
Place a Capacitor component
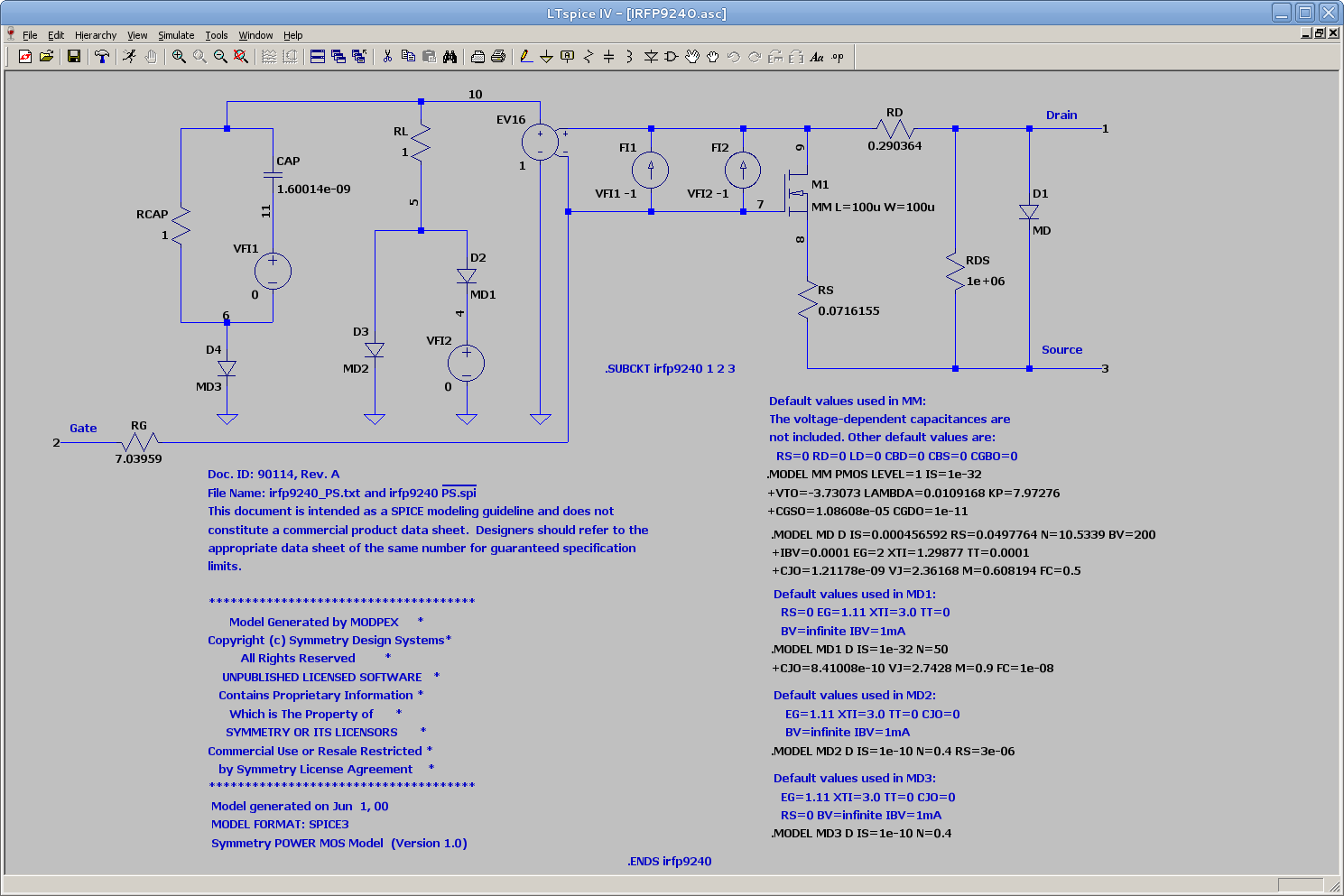(609, 57)
